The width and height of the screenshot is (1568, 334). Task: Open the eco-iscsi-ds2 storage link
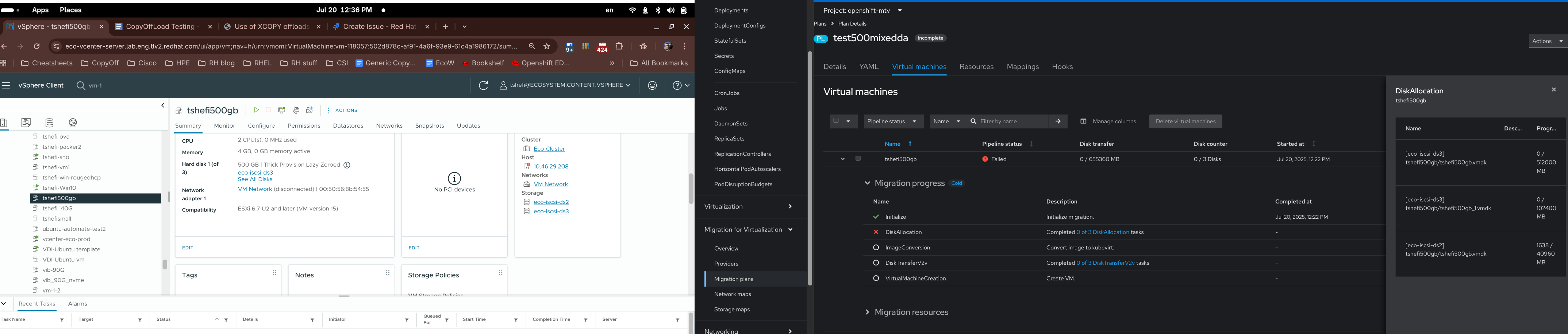[x=551, y=202]
